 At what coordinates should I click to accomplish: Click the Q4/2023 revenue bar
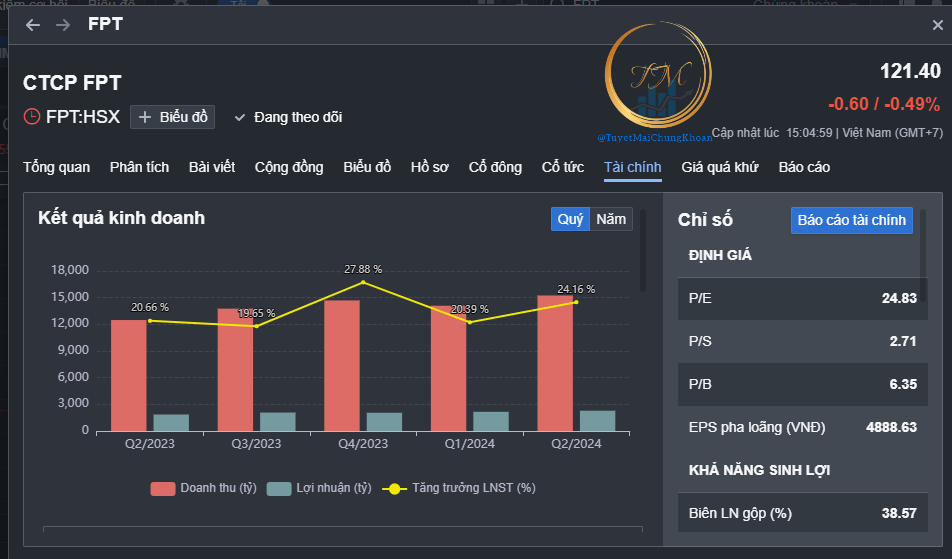click(341, 365)
